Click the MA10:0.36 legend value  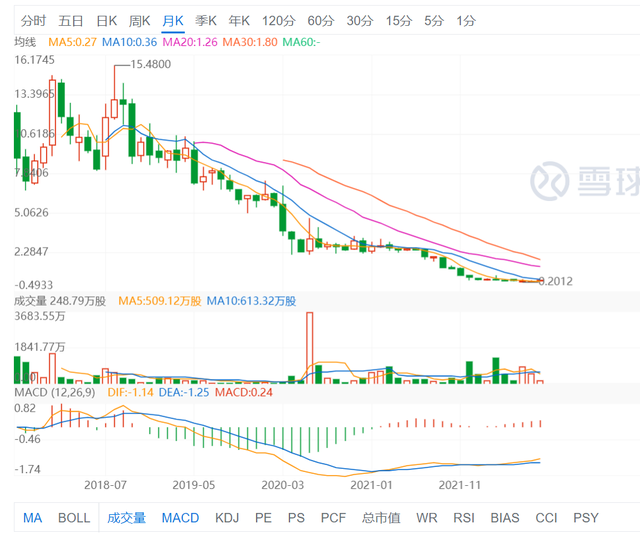coord(129,42)
